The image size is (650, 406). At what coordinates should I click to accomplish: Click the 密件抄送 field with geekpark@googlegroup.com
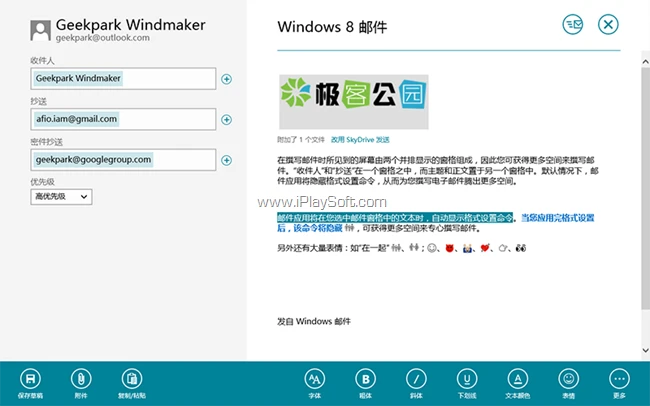click(x=123, y=160)
